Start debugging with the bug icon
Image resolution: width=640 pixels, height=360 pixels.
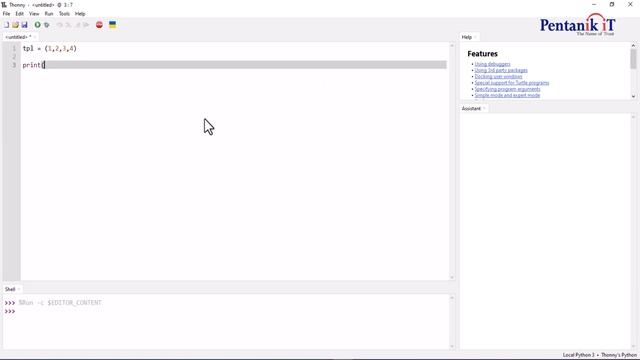tap(47, 25)
